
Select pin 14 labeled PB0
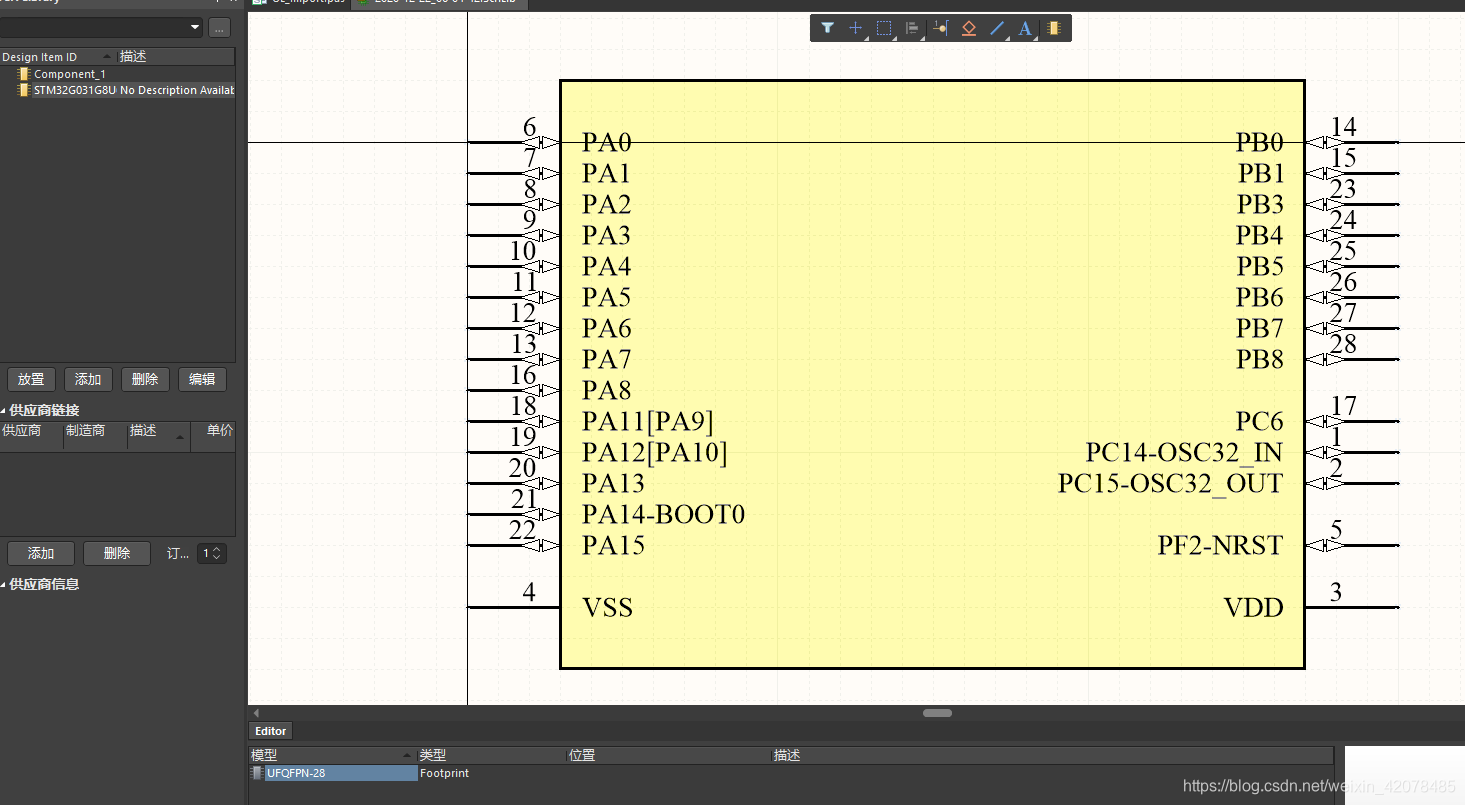pyautogui.click(x=1351, y=142)
